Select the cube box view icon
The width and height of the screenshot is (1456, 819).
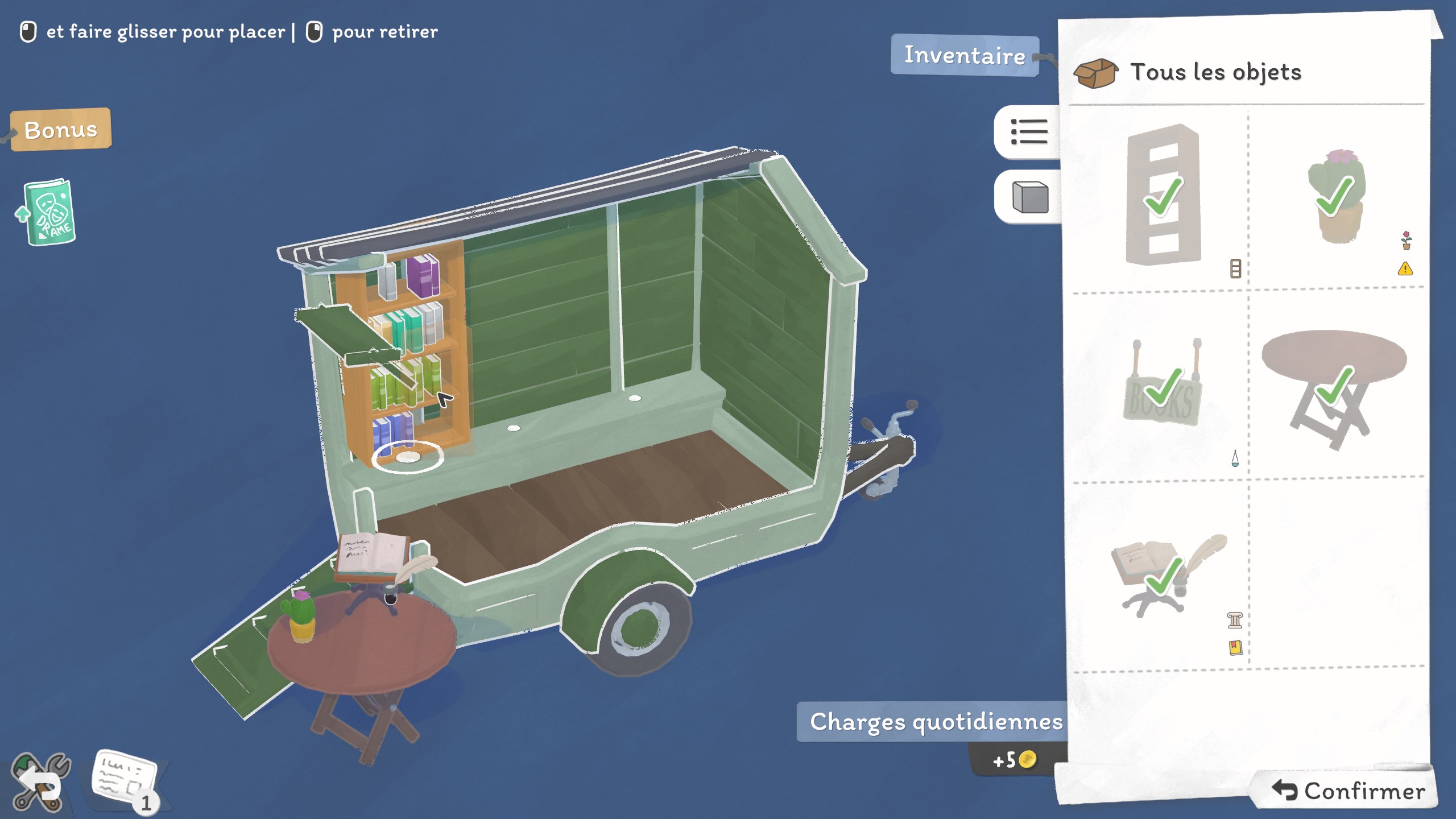tap(1030, 197)
